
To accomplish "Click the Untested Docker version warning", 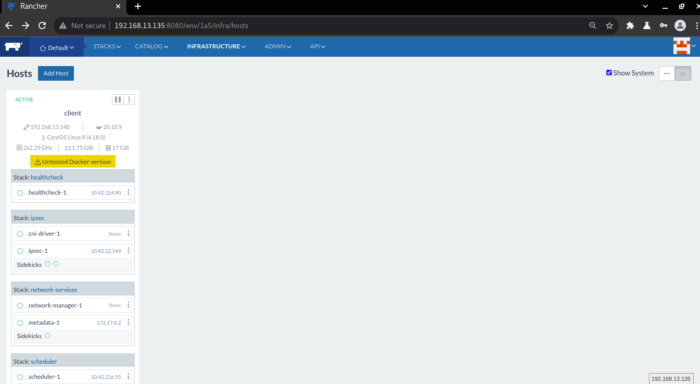I will point(73,162).
